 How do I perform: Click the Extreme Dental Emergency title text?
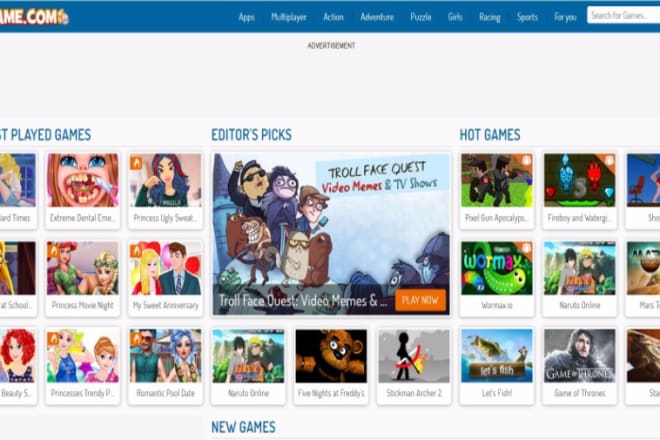83,218
